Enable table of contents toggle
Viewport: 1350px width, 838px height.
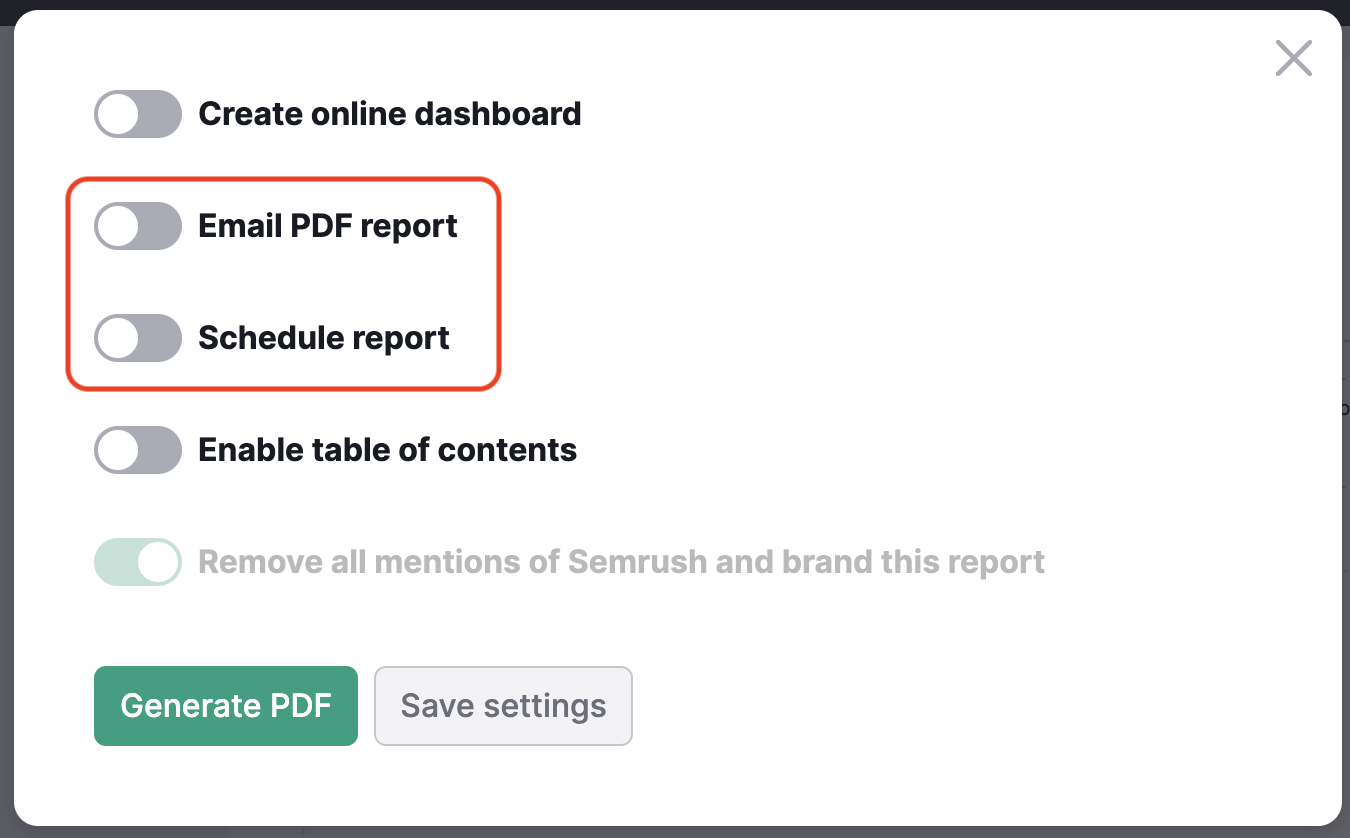(x=138, y=450)
